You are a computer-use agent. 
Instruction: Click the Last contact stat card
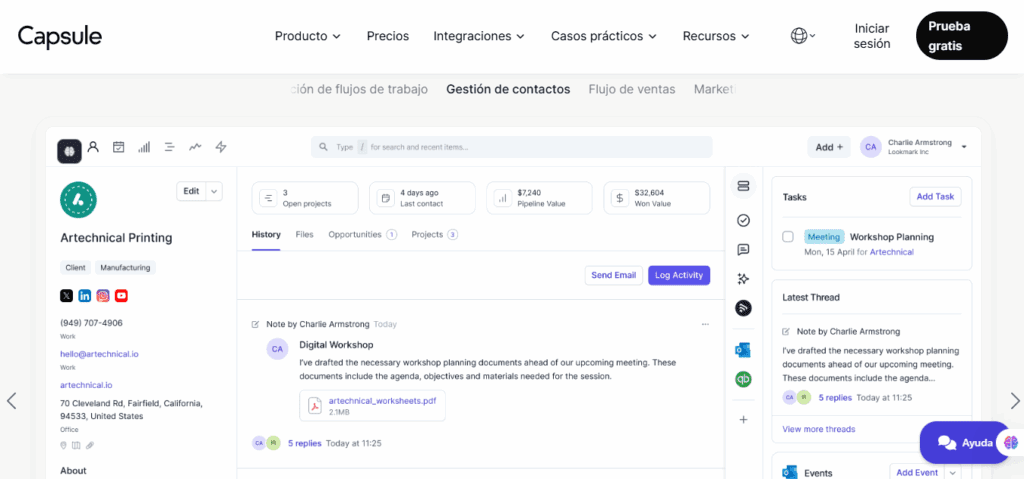pyautogui.click(x=422, y=198)
